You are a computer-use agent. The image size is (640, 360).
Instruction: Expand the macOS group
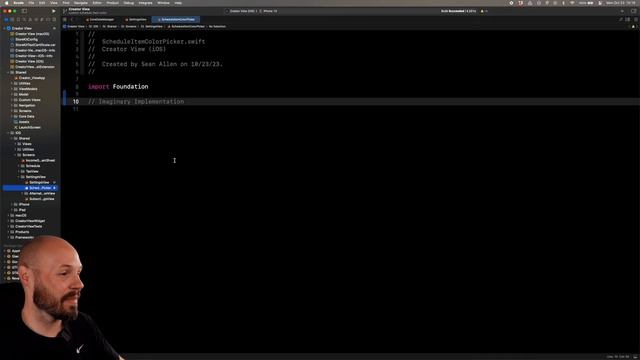pyautogui.click(x=8, y=215)
